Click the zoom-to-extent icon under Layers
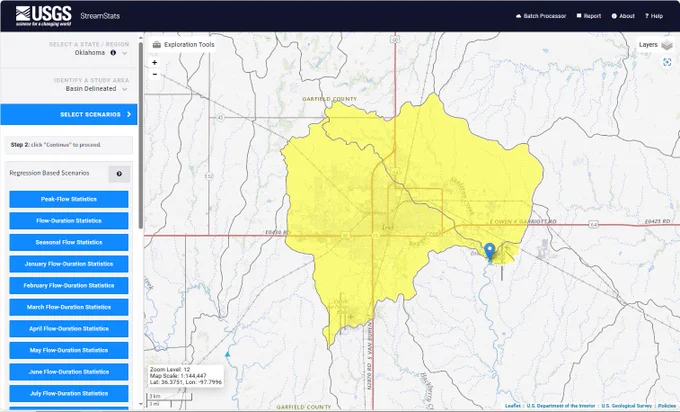This screenshot has width=680, height=412. (667, 62)
